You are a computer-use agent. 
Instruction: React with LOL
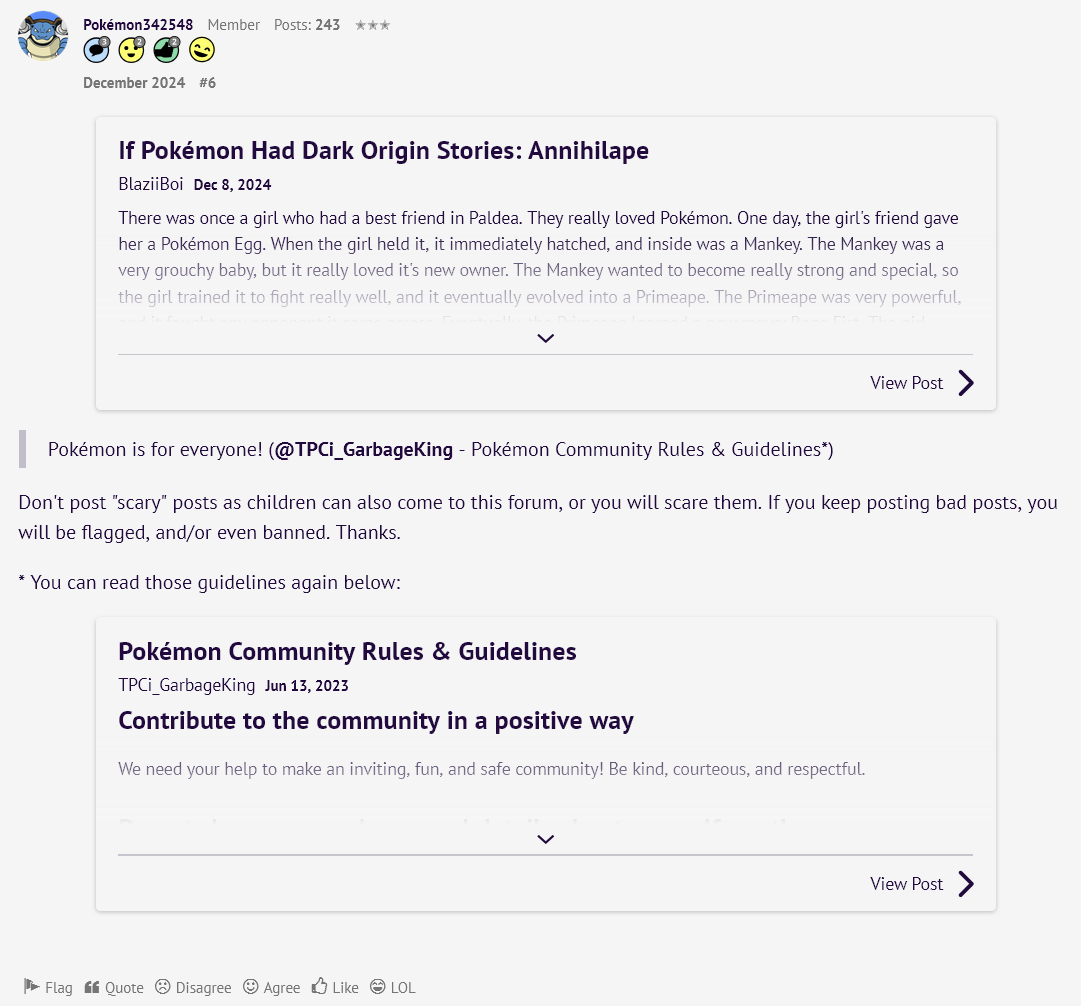click(x=393, y=987)
